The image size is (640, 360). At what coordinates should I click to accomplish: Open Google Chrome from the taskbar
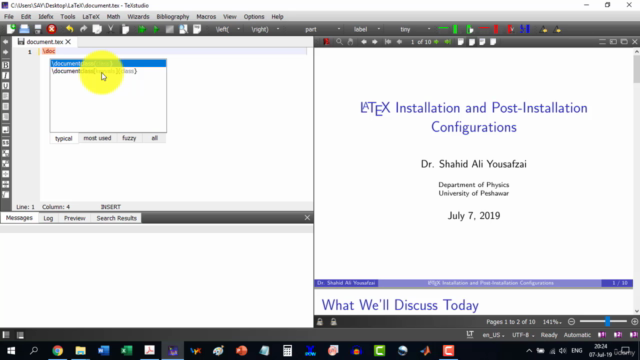tap(58, 351)
